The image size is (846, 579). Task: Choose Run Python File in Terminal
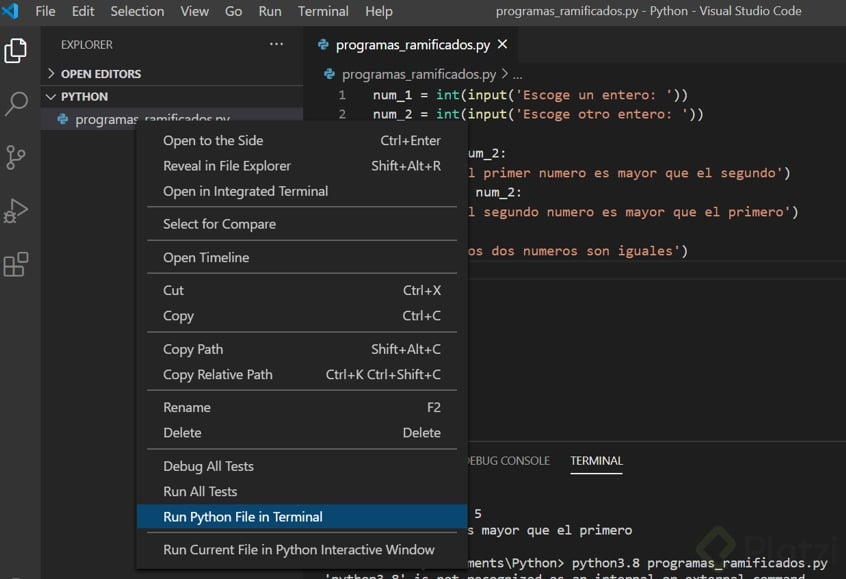click(x=302, y=517)
